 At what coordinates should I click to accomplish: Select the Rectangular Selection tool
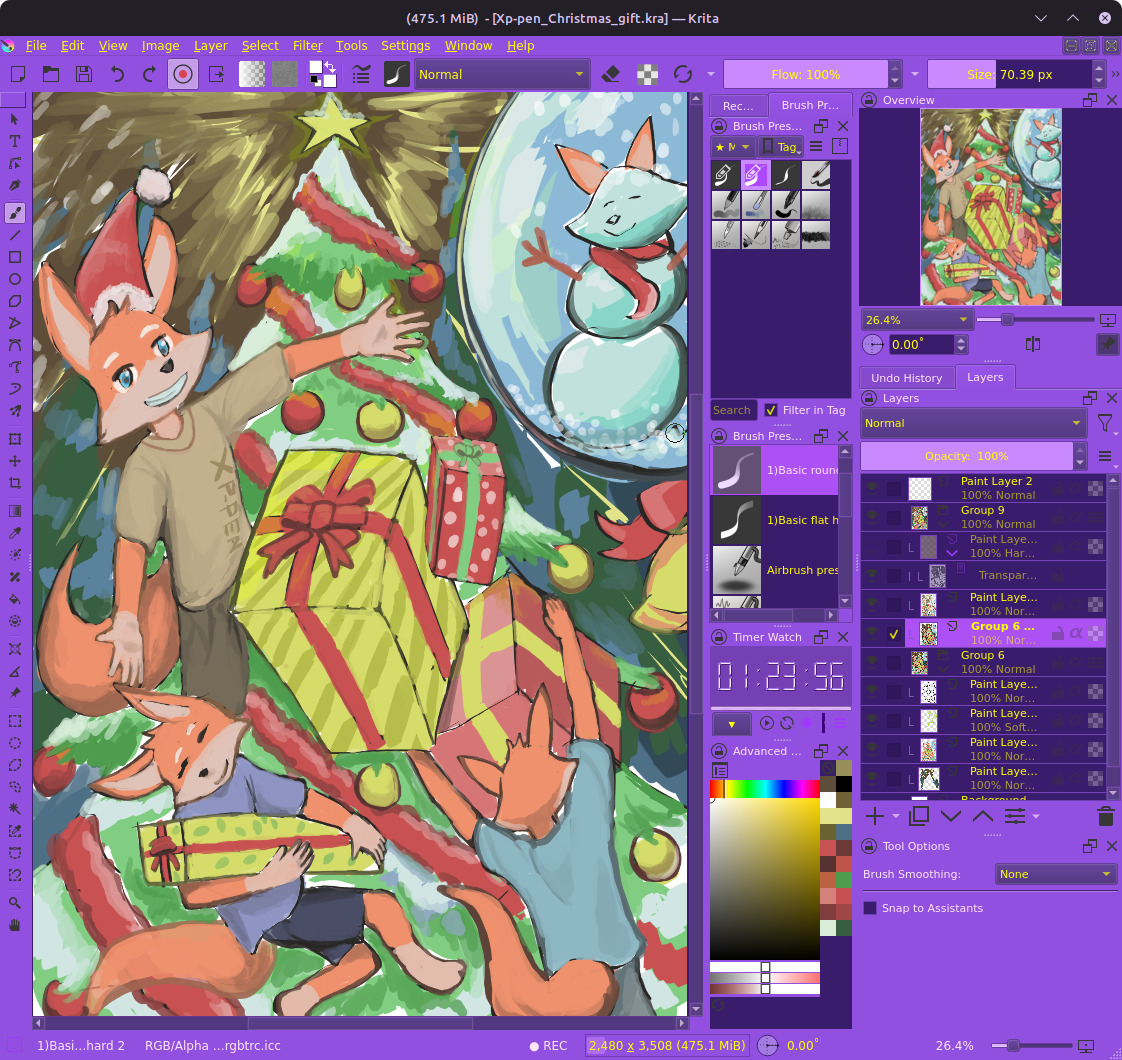[x=14, y=721]
